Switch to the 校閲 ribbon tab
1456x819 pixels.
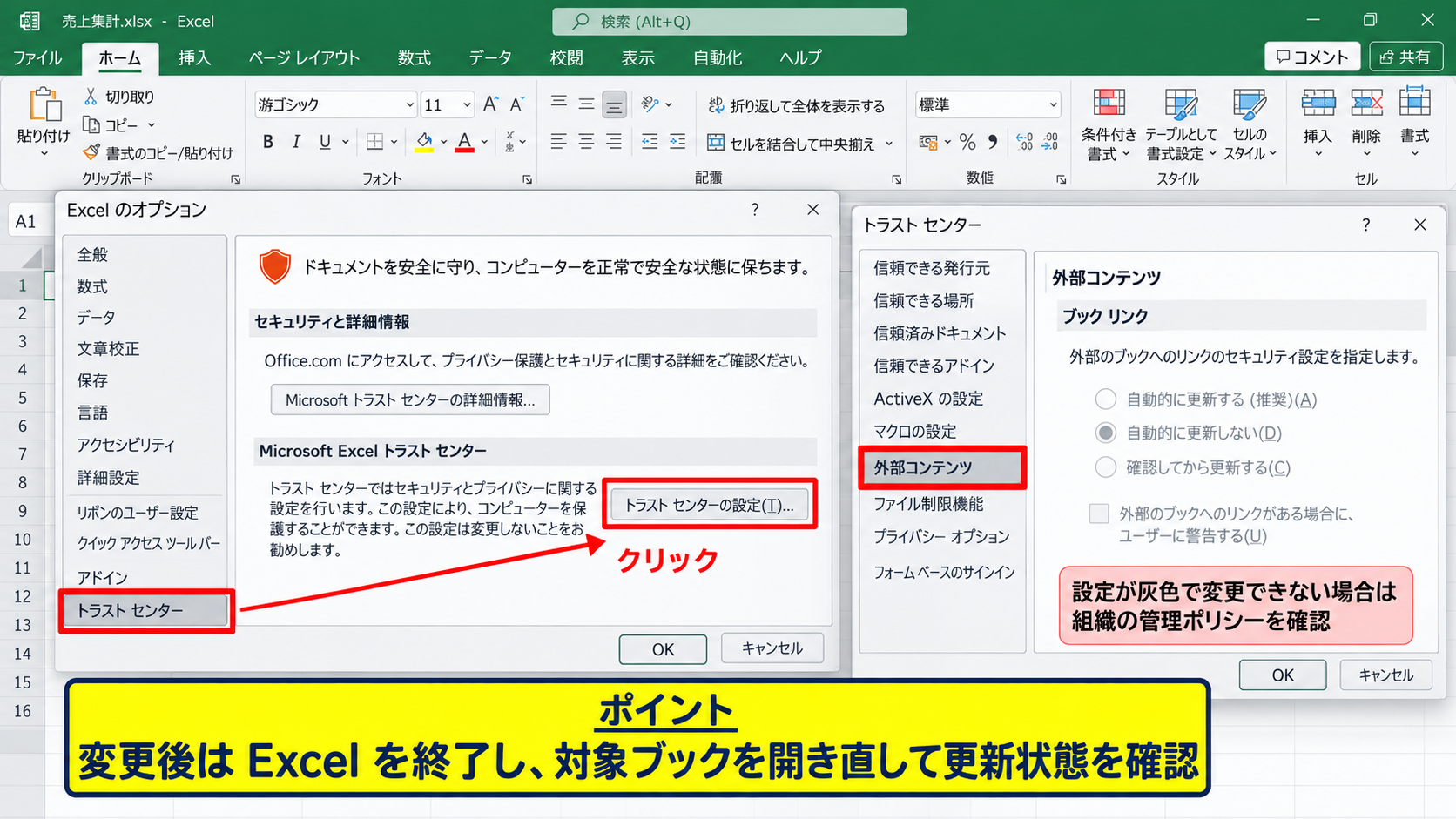566,57
